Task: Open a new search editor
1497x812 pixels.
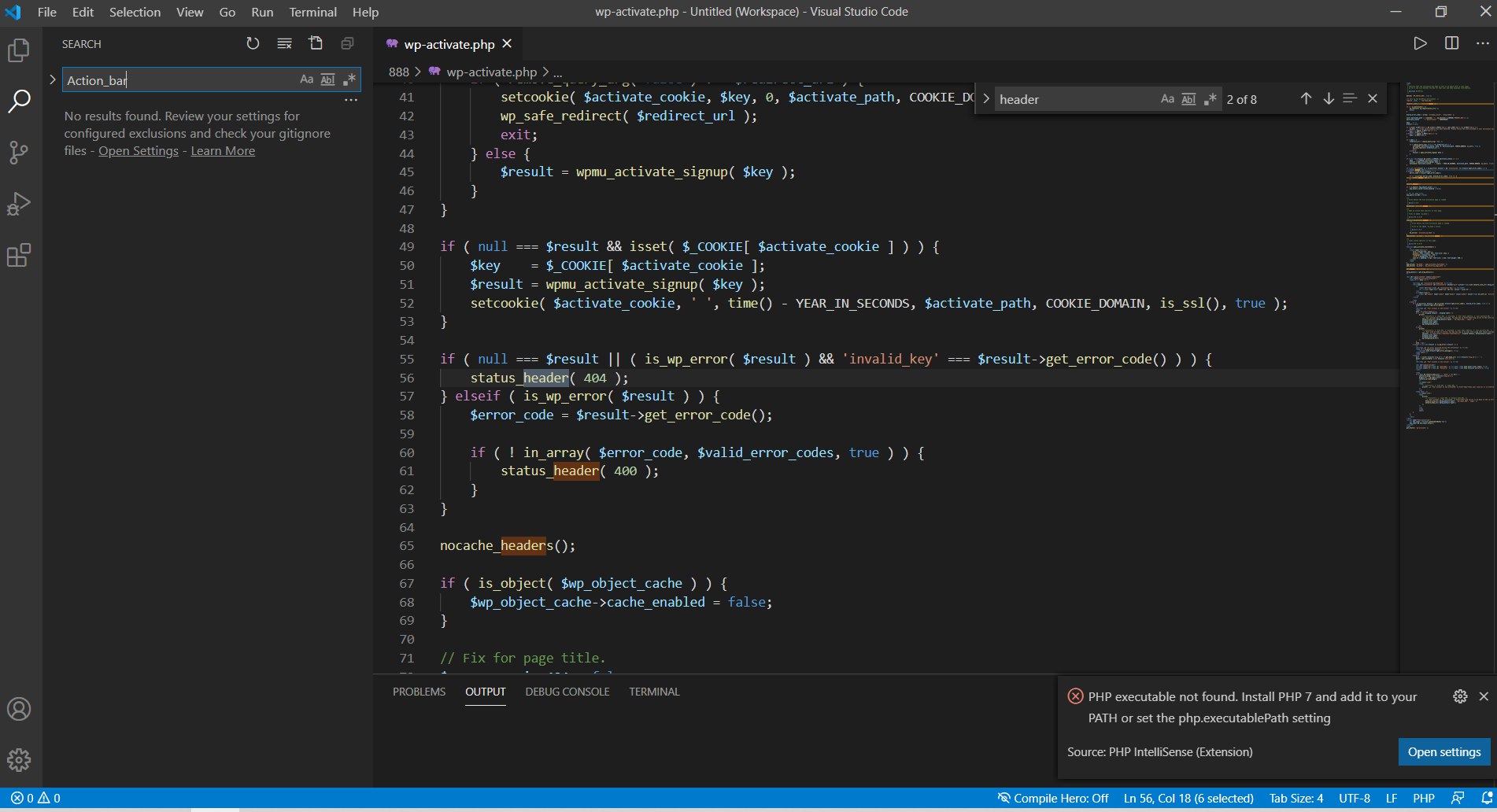Action: coord(316,43)
